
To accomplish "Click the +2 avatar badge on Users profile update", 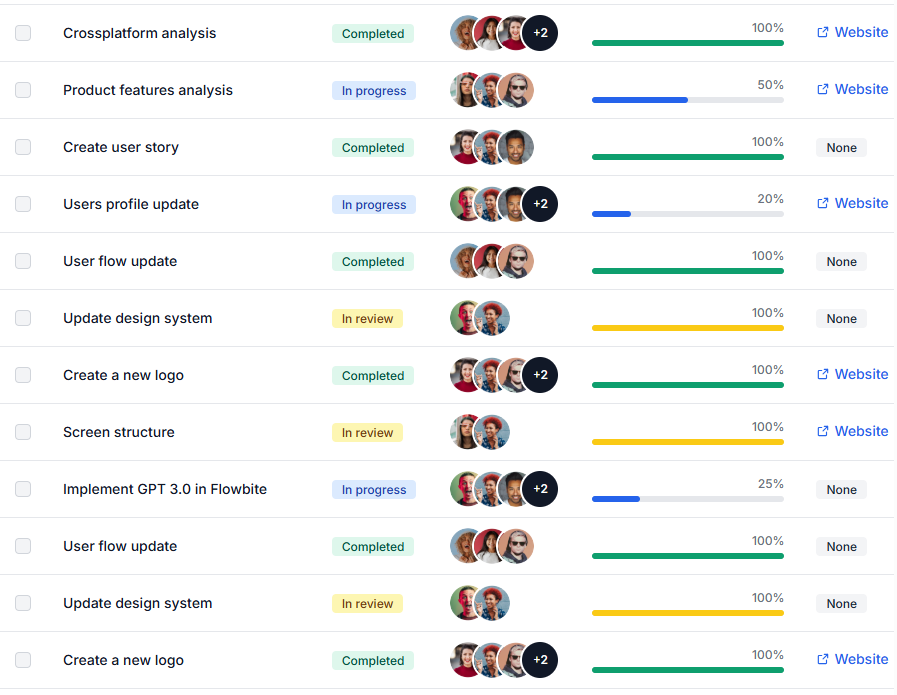I will (539, 204).
